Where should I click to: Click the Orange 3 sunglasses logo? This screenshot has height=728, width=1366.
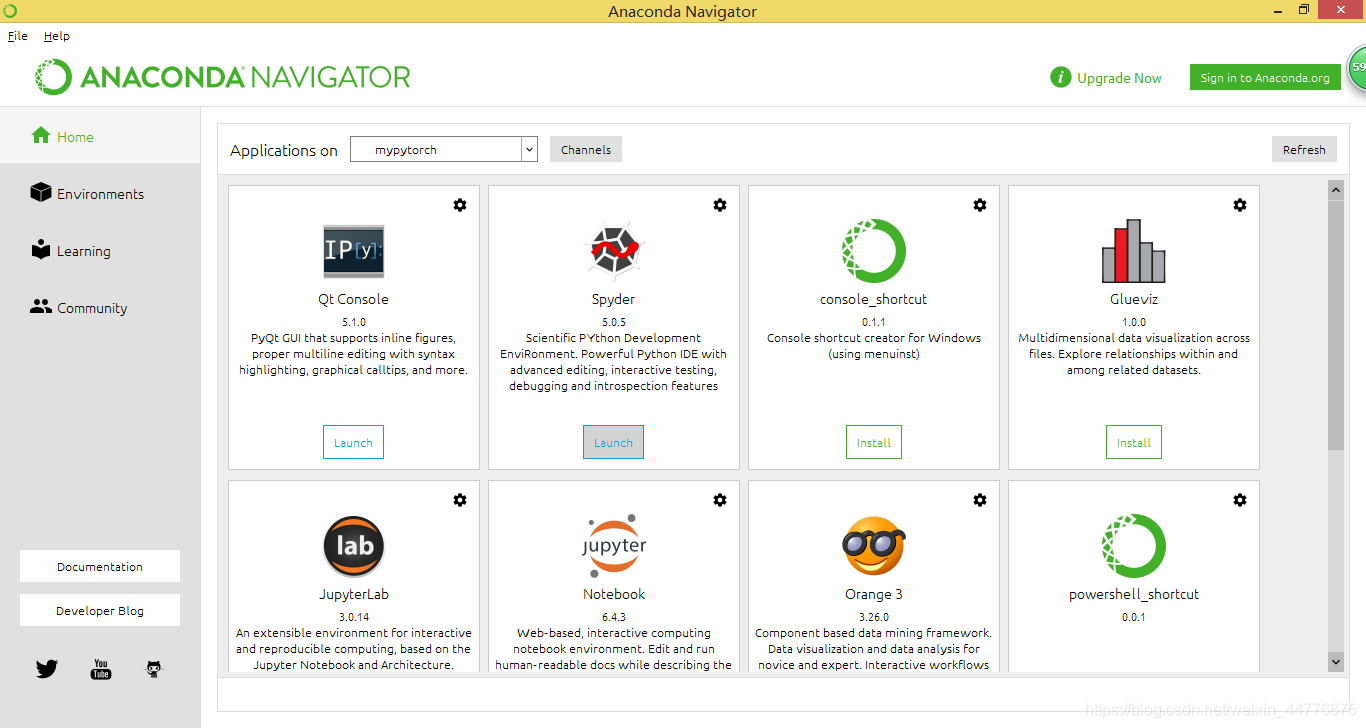click(x=873, y=546)
